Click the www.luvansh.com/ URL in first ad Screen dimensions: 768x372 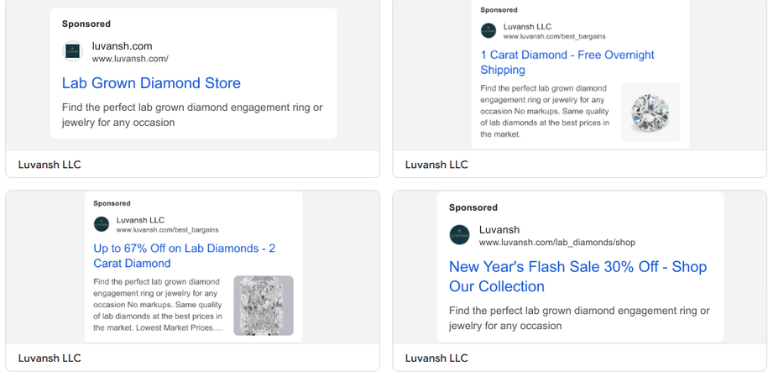[x=130, y=59]
